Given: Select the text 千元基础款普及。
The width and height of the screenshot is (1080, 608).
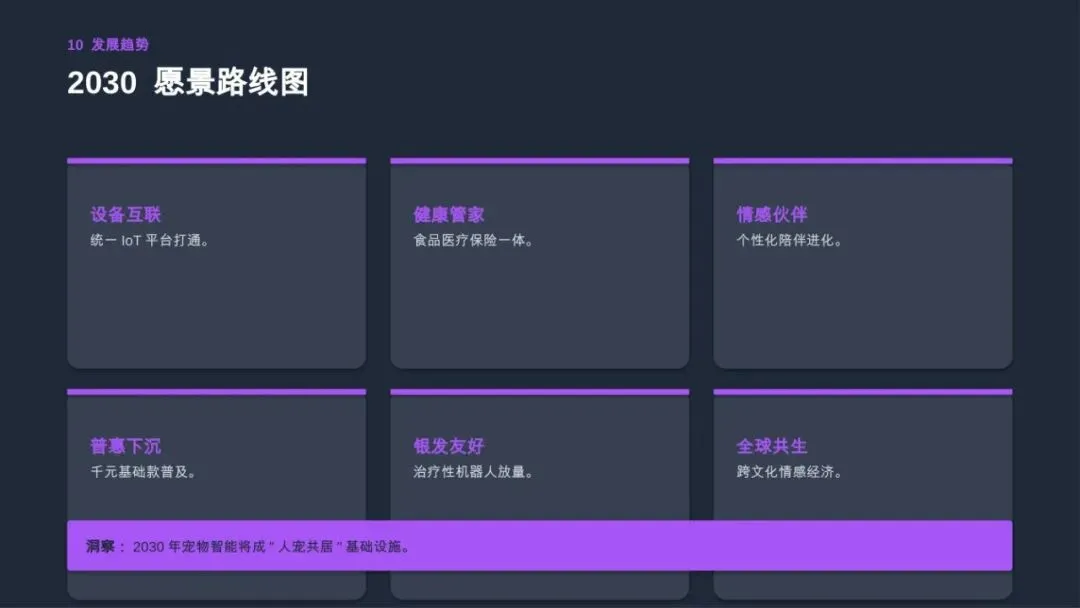Looking at the screenshot, I should pyautogui.click(x=143, y=472).
